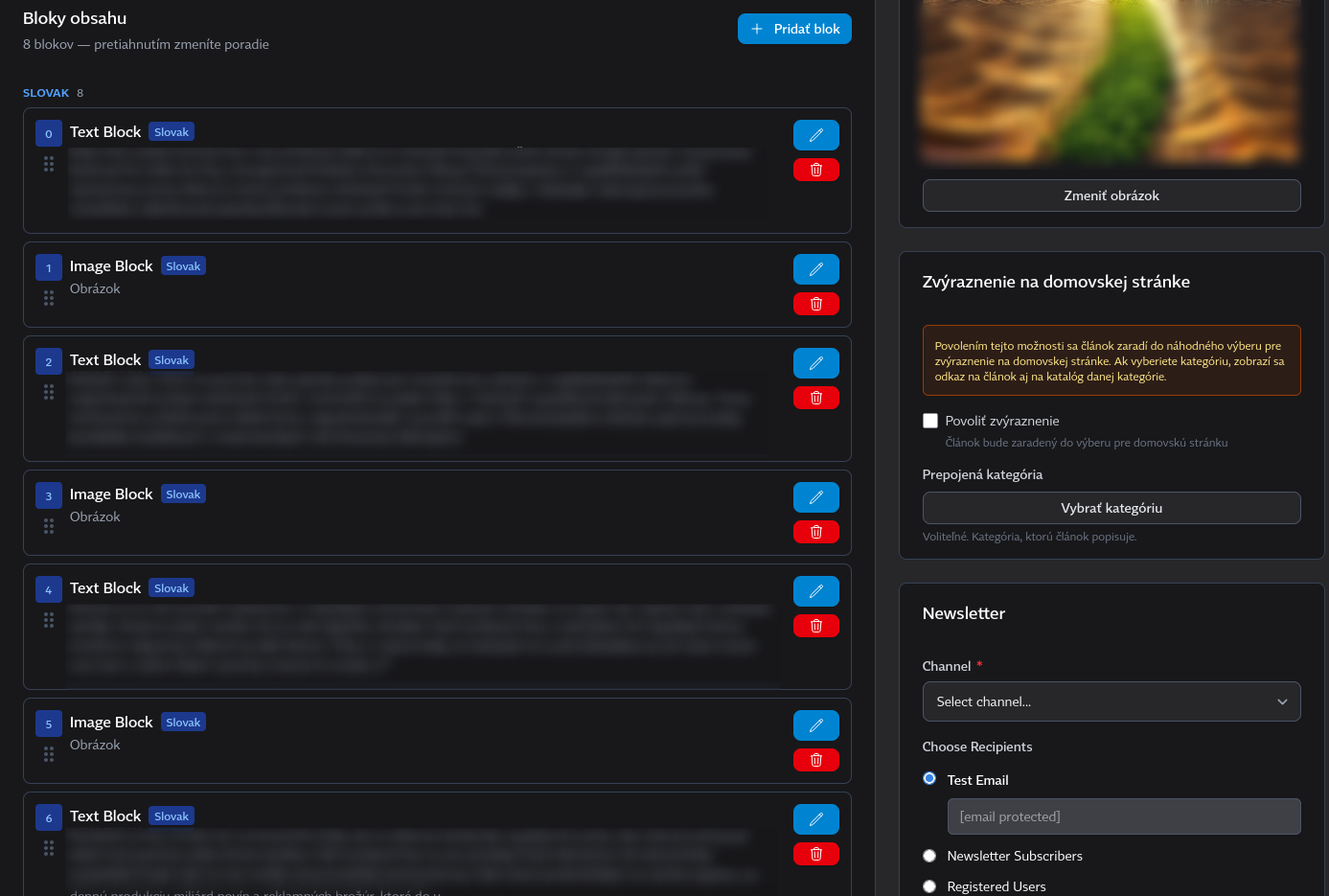
Task: Edit Text Block 6 with pencil icon
Action: point(815,819)
